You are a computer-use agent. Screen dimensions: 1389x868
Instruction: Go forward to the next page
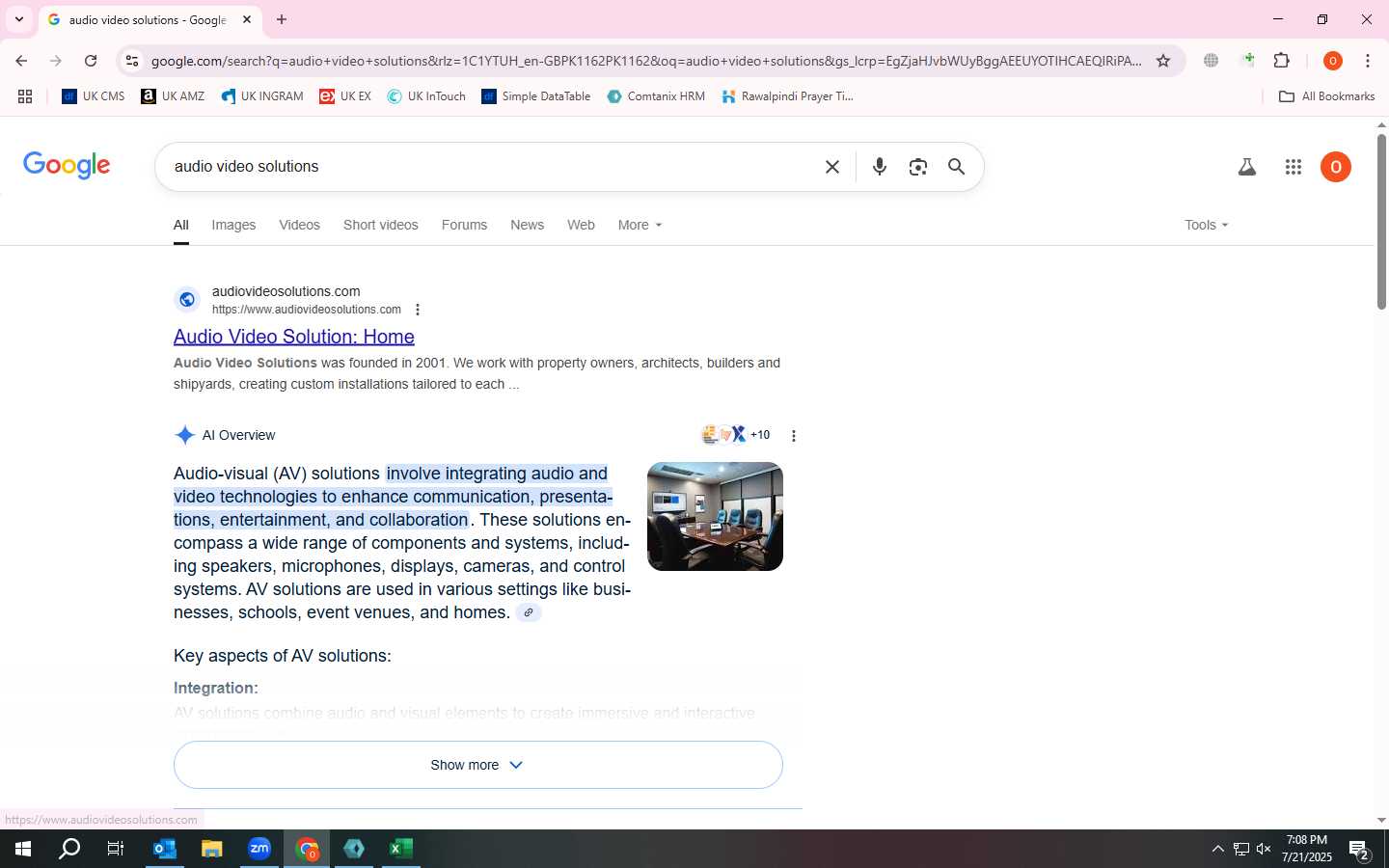[x=56, y=61]
